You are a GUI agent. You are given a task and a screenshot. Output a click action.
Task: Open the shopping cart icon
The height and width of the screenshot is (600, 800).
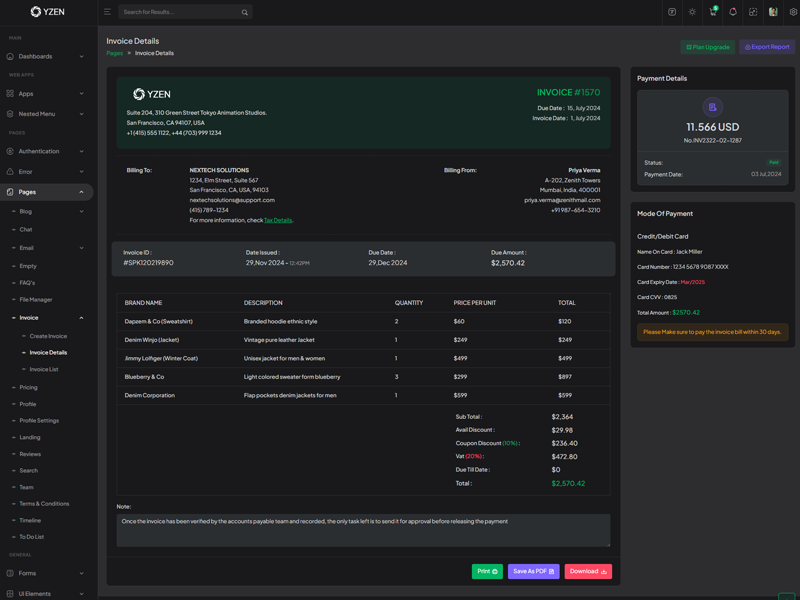pyautogui.click(x=713, y=12)
